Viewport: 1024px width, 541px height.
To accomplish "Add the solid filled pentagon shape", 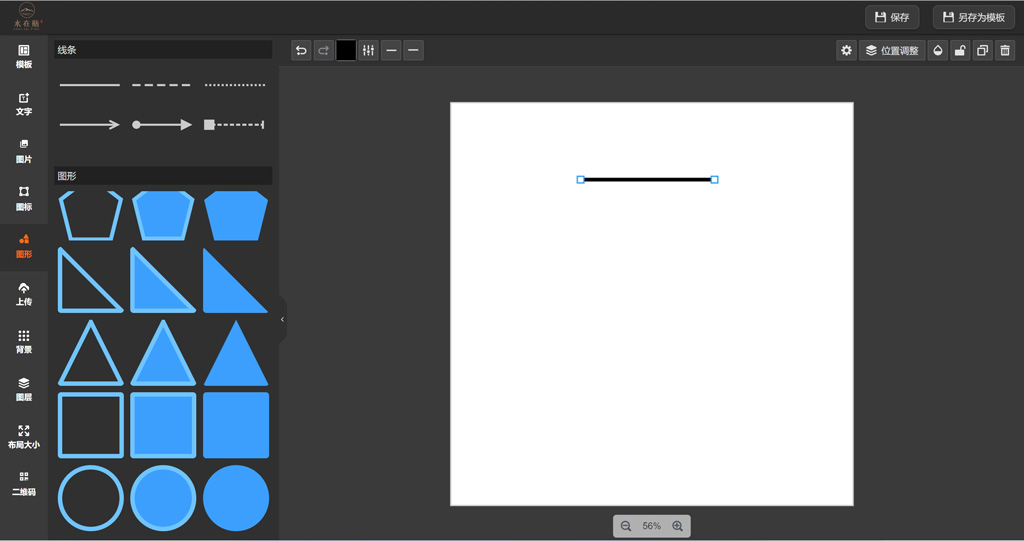I will [x=236, y=216].
